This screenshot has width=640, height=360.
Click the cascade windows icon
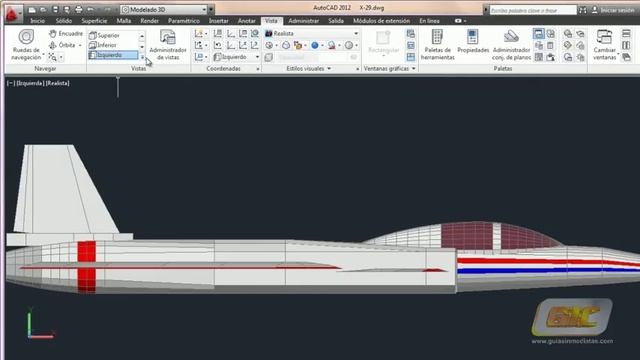pyautogui.click(x=626, y=57)
